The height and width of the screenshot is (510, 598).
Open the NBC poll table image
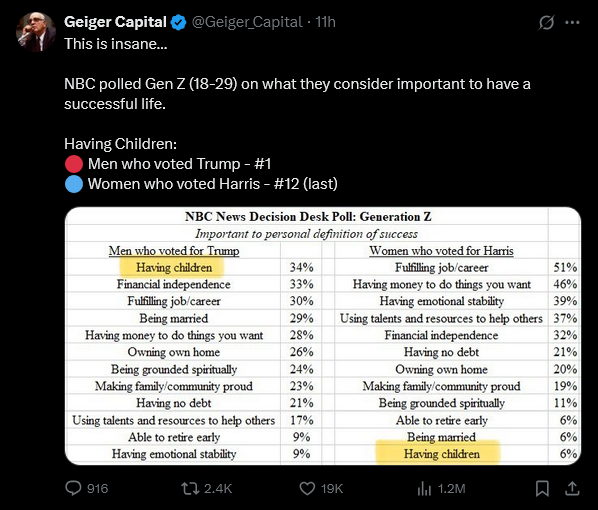coord(323,336)
